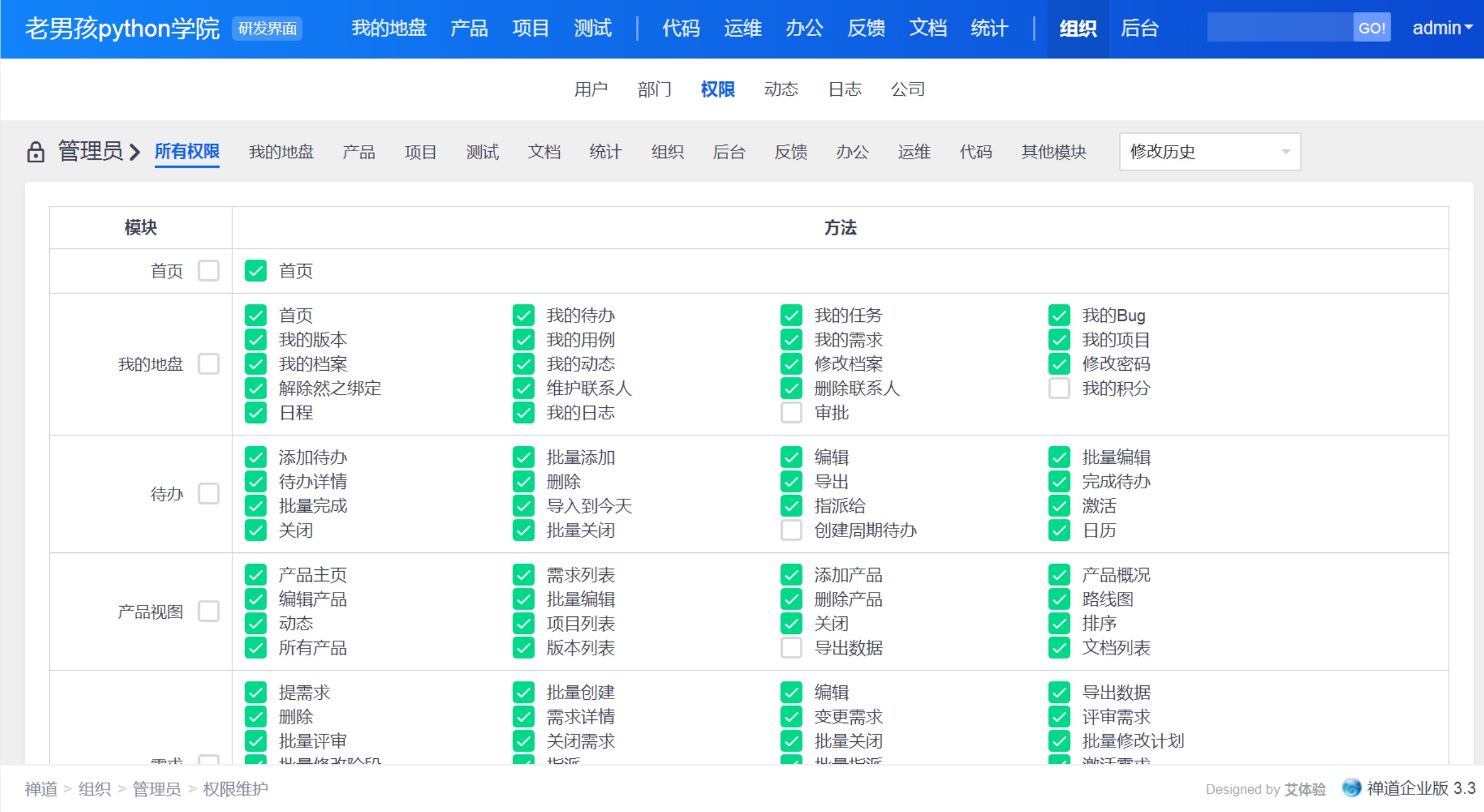Click the 禅道企业版 globe logo icon

point(1351,788)
